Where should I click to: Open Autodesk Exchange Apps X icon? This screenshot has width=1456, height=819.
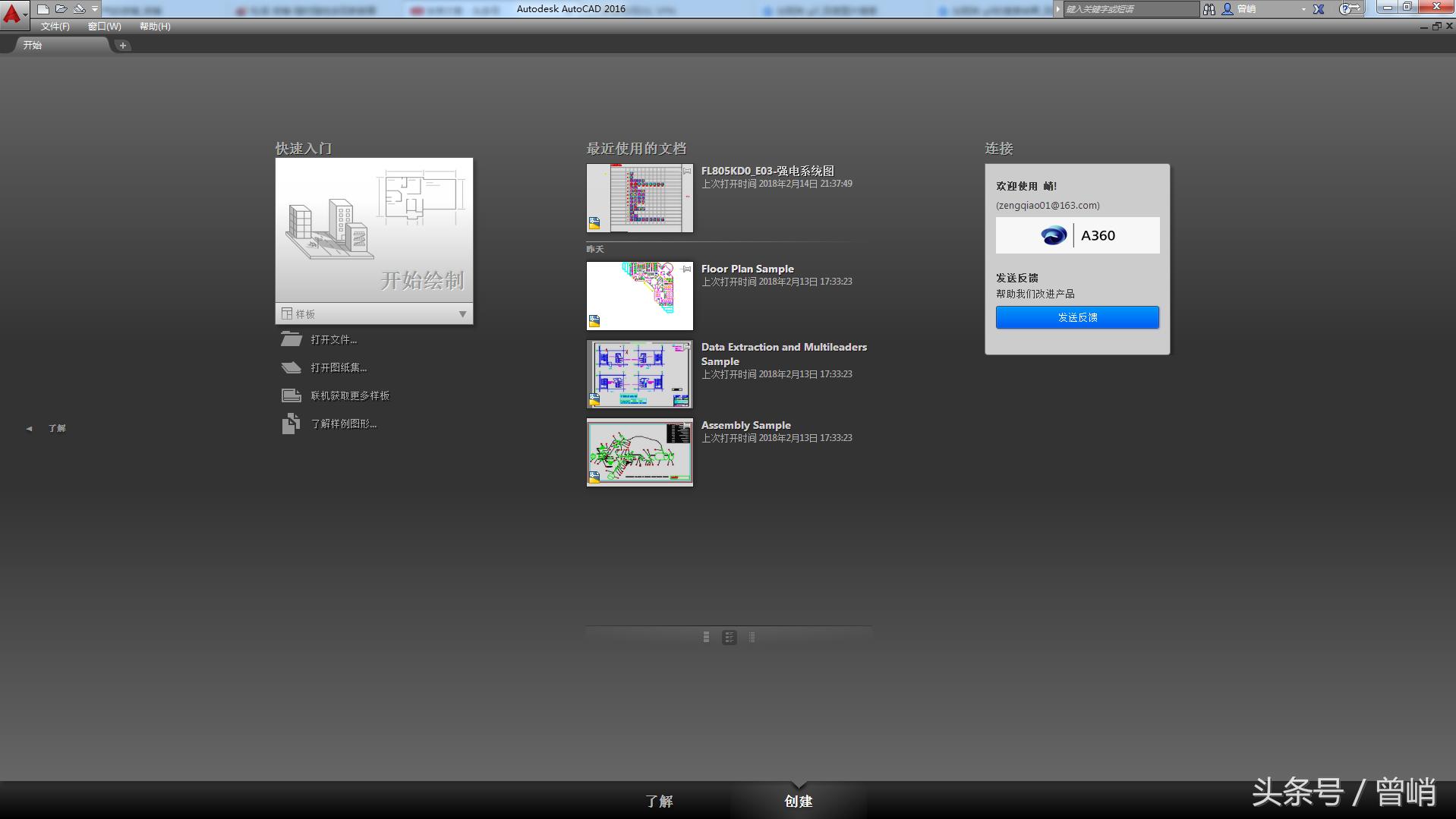click(1319, 9)
